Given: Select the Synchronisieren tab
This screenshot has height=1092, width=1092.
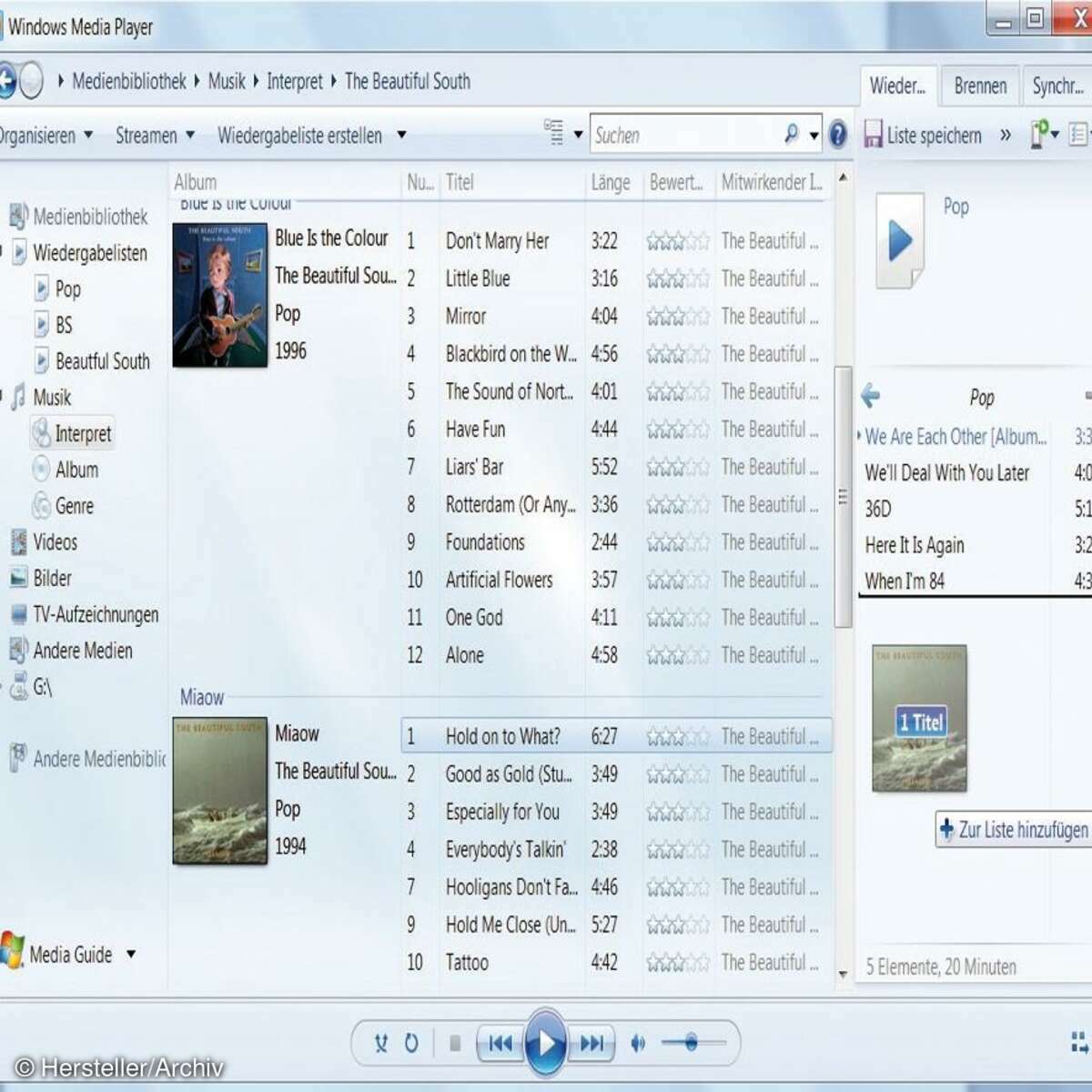Looking at the screenshot, I should click(x=1059, y=86).
